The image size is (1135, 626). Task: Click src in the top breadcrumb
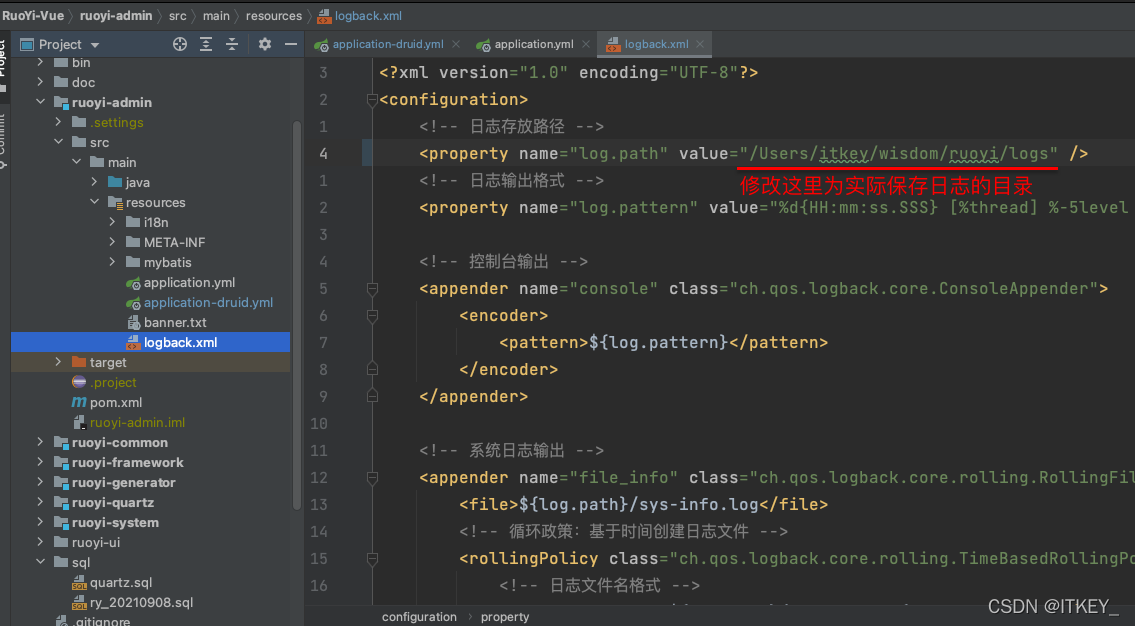[178, 15]
